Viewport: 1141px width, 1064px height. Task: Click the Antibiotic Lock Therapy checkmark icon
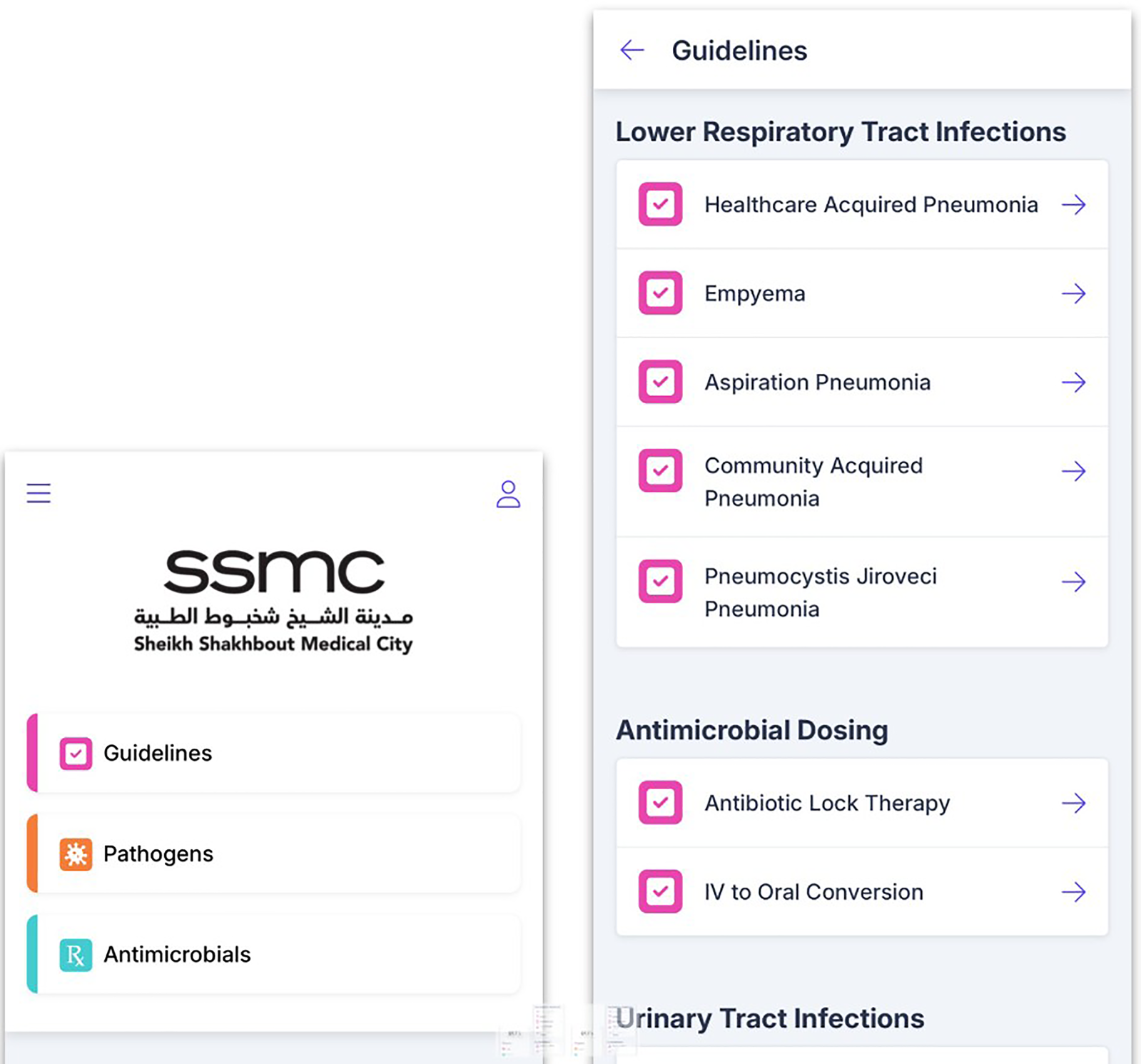click(x=659, y=803)
